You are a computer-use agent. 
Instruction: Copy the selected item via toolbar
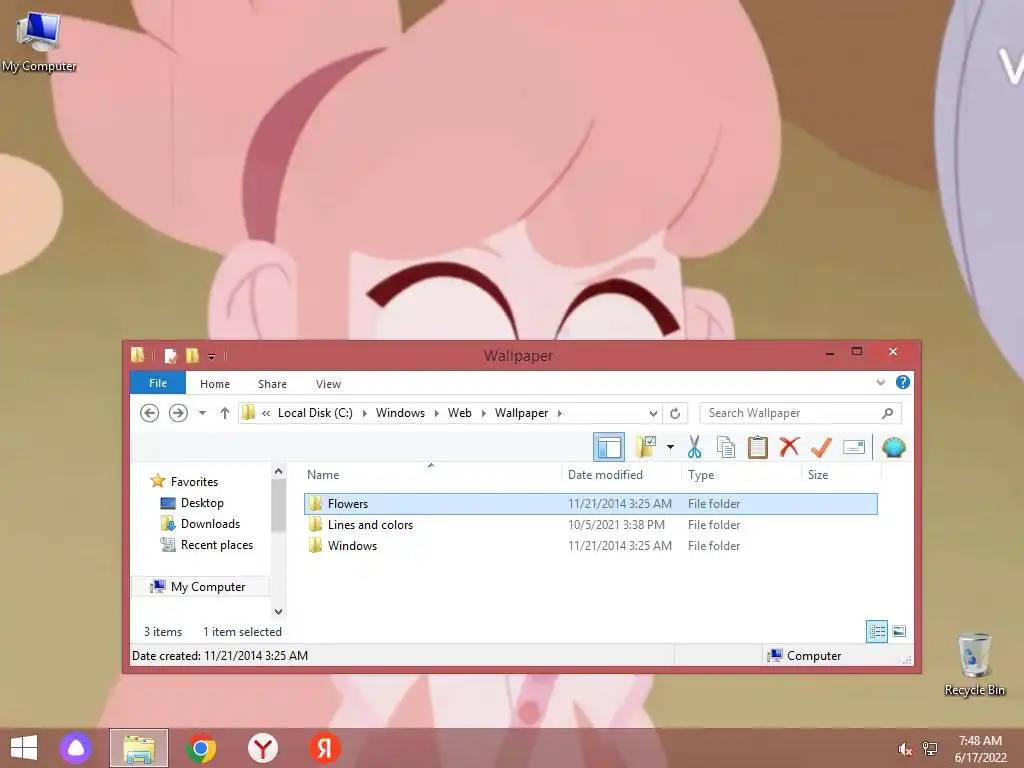pos(726,447)
